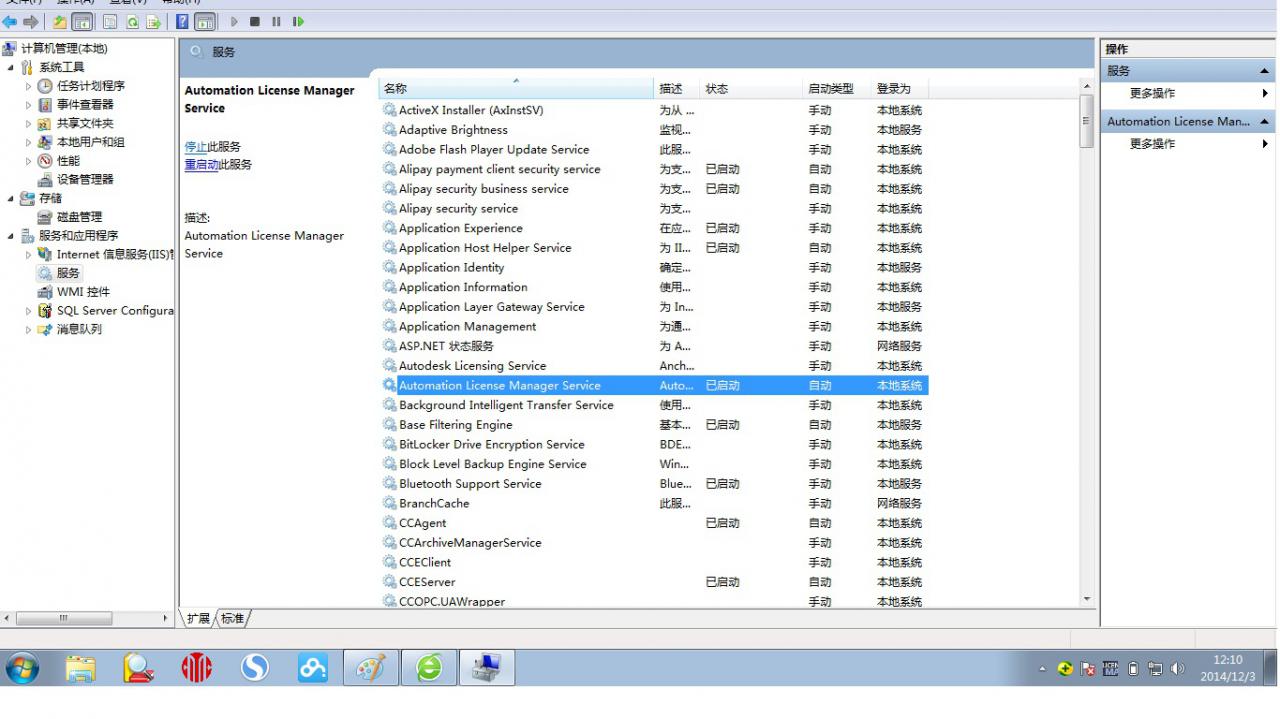
Task: Select the Adobe Flash Player Update Service row
Action: click(654, 150)
